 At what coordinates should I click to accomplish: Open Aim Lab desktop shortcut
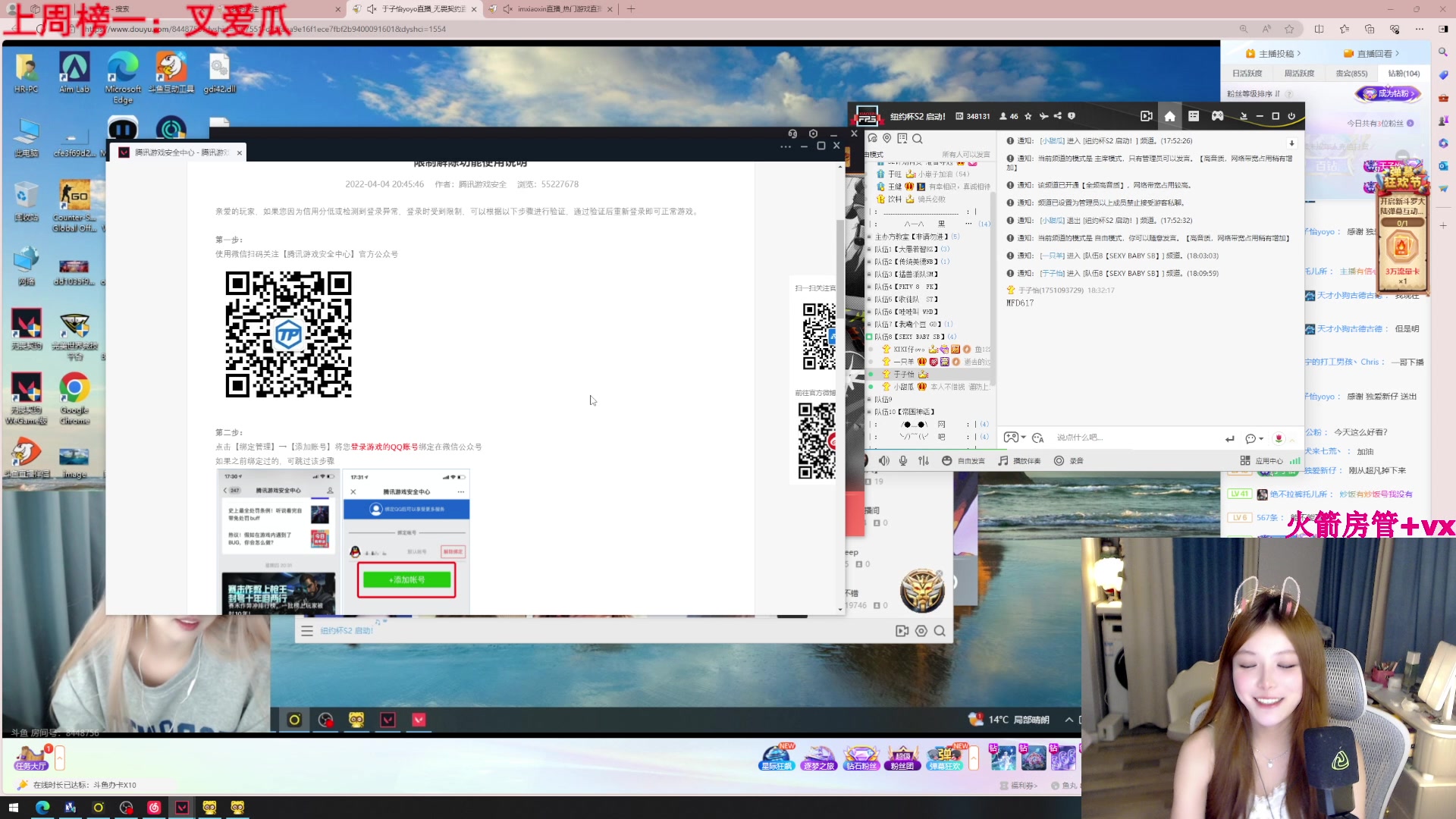(x=74, y=74)
